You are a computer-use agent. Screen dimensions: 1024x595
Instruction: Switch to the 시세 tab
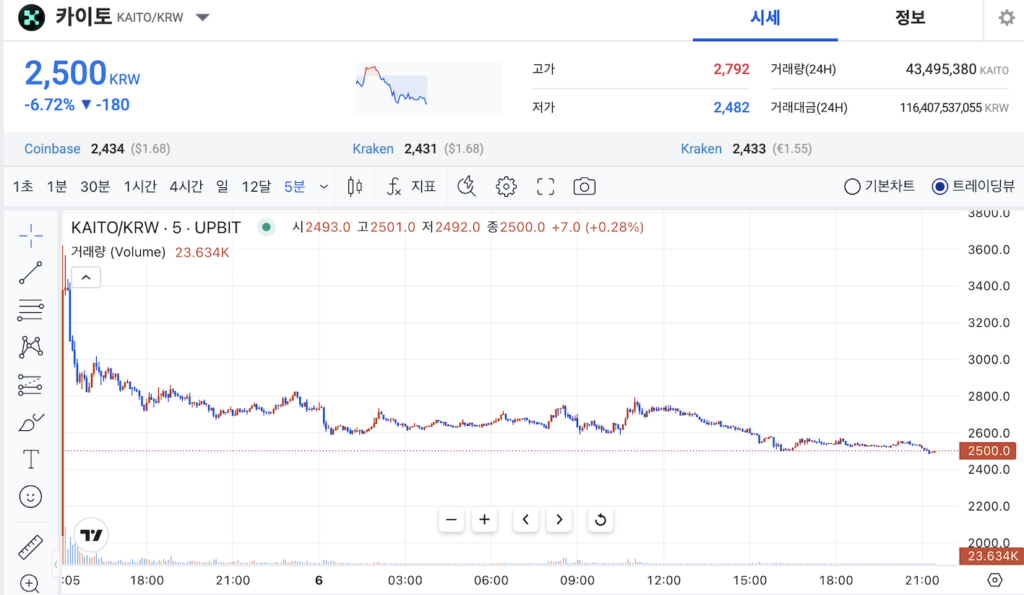(765, 18)
